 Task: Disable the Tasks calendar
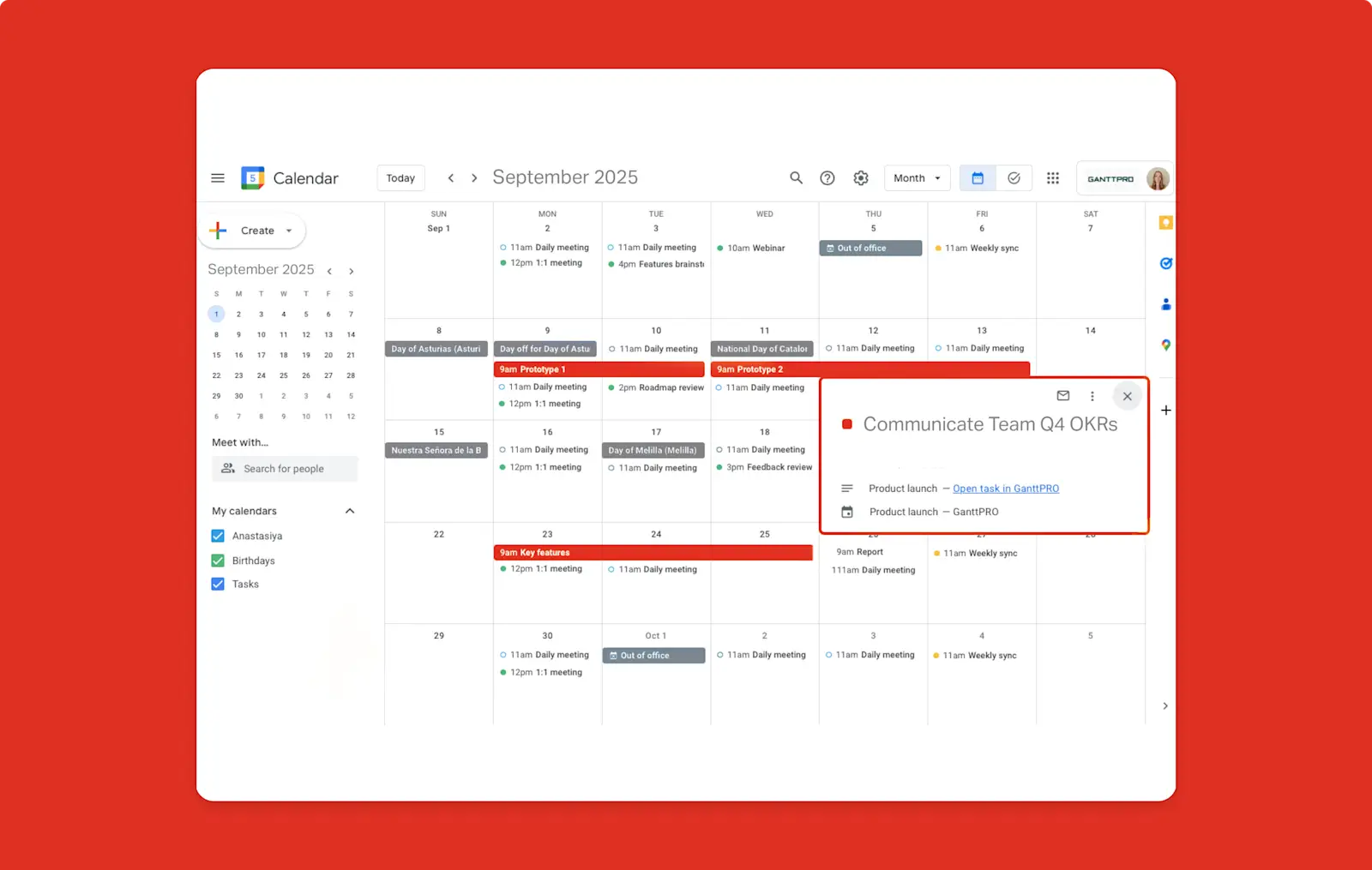[218, 584]
